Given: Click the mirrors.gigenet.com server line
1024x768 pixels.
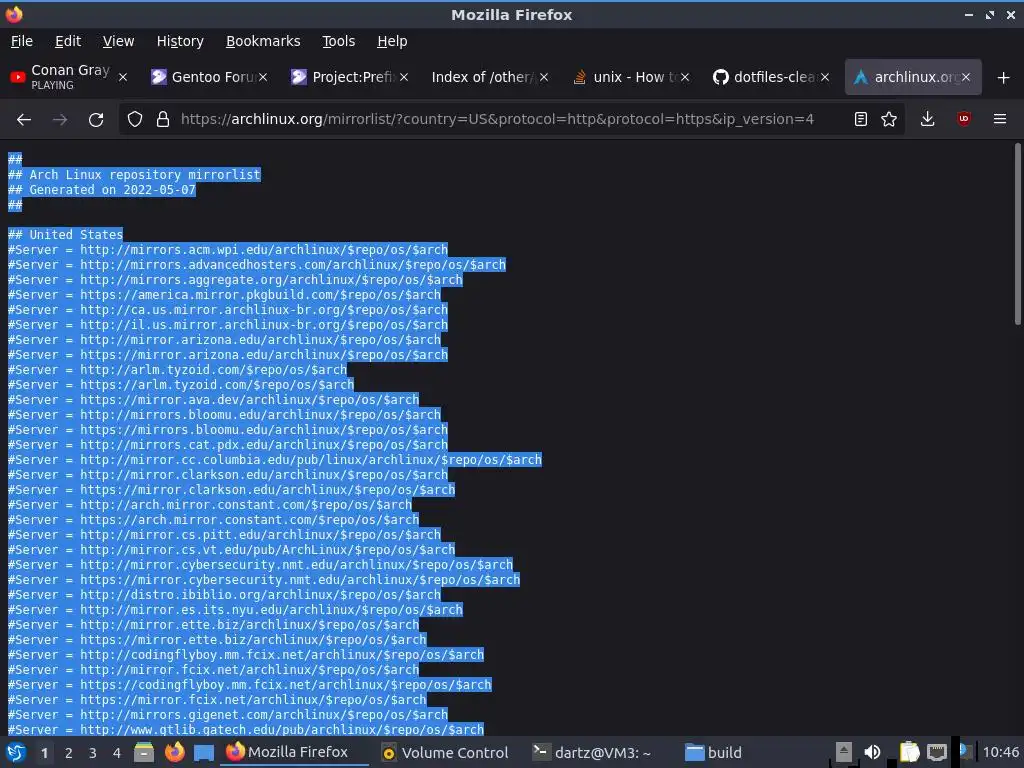Looking at the screenshot, I should pyautogui.click(x=228, y=714).
